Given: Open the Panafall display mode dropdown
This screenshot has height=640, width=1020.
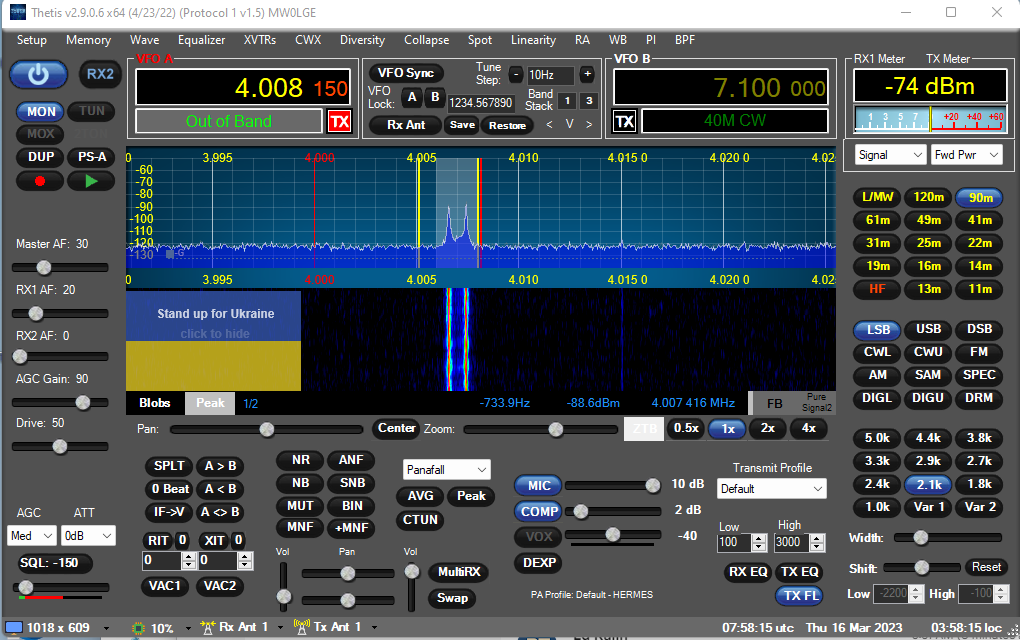Looking at the screenshot, I should pyautogui.click(x=447, y=469).
